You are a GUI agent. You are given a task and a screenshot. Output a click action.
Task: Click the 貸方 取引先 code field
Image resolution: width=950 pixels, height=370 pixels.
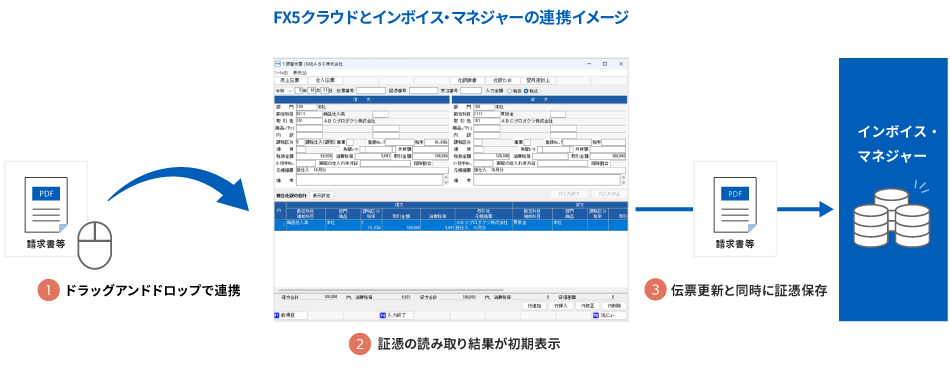(x=487, y=121)
